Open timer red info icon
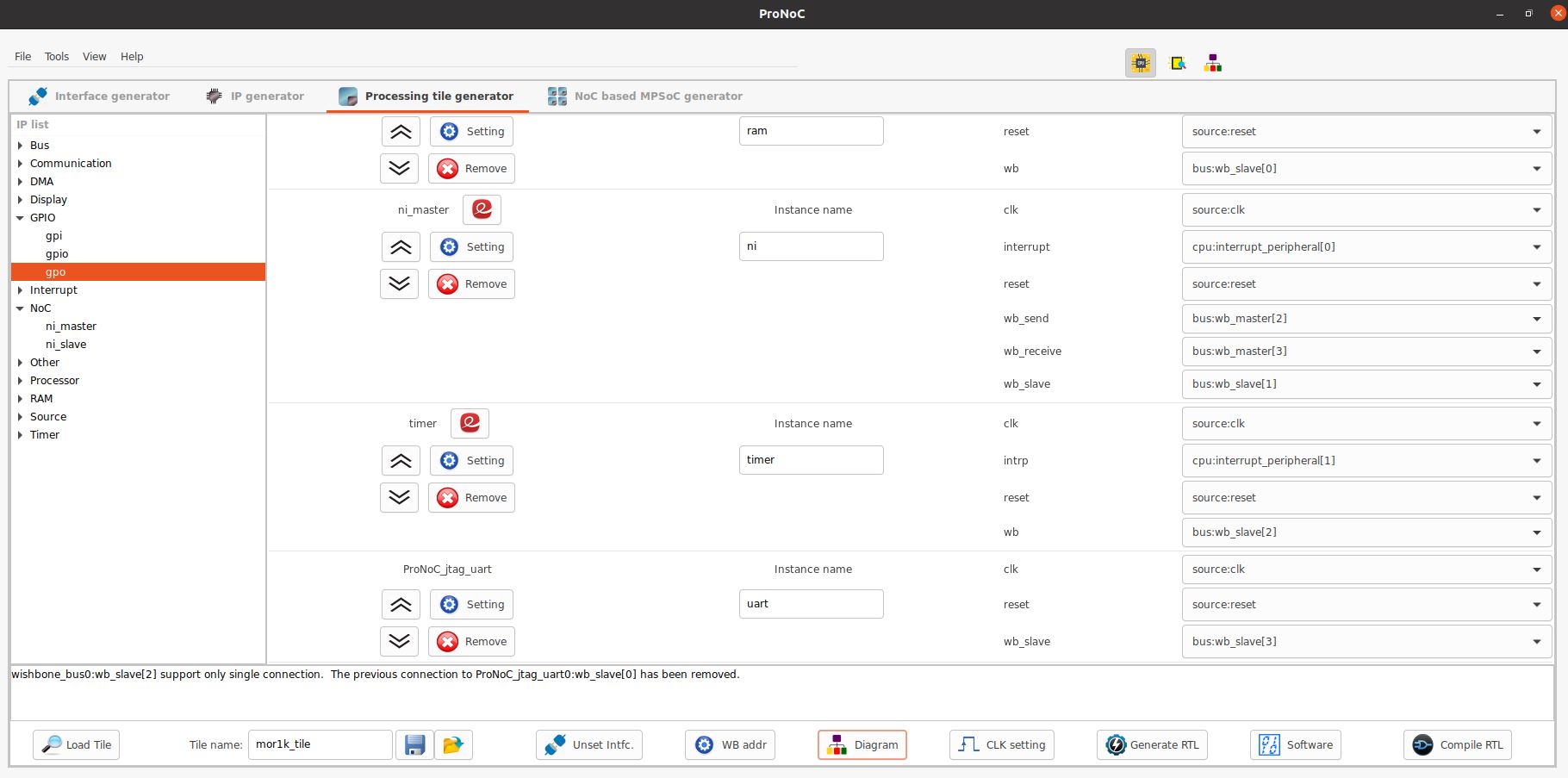This screenshot has height=778, width=1568. (470, 423)
